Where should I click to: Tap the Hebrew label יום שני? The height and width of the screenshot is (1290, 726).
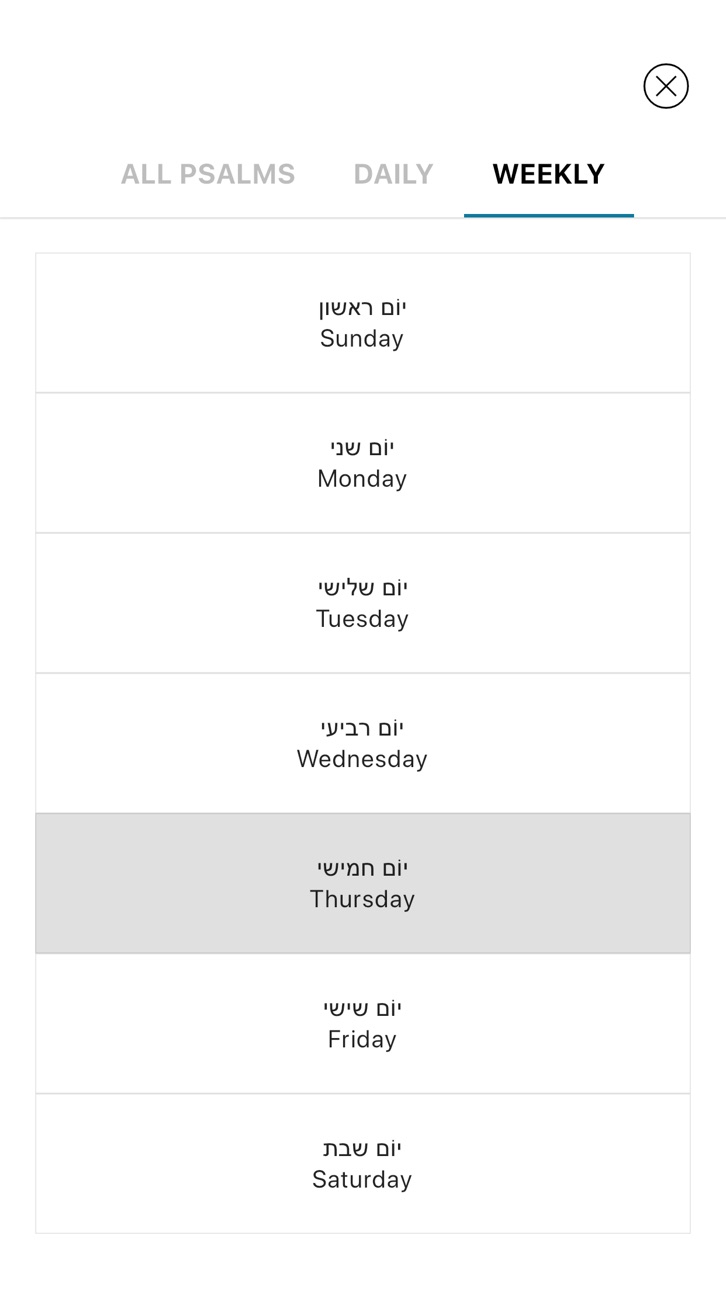(x=362, y=448)
